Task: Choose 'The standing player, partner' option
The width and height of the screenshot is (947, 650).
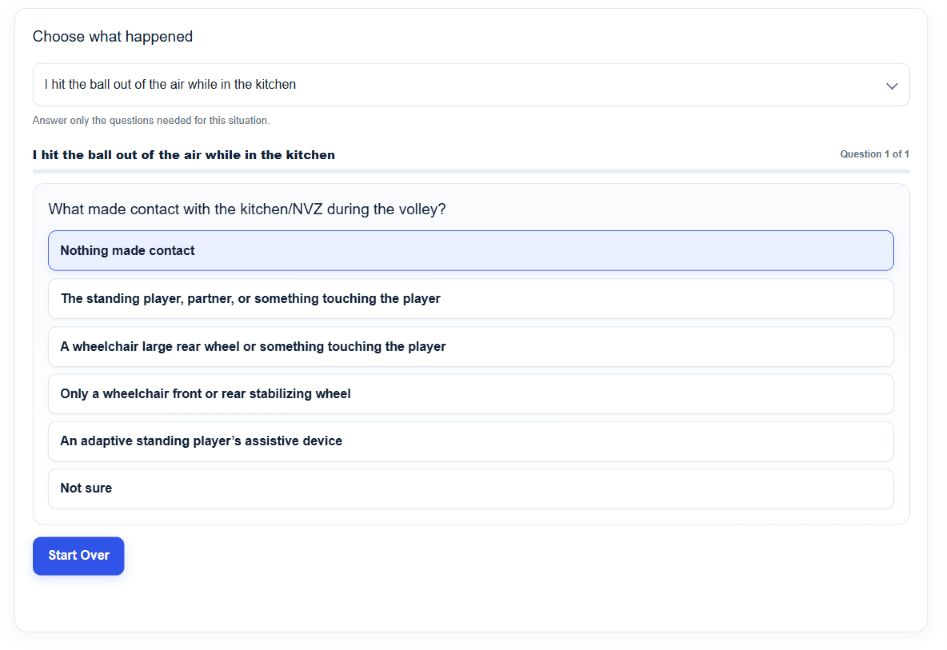Action: (470, 298)
